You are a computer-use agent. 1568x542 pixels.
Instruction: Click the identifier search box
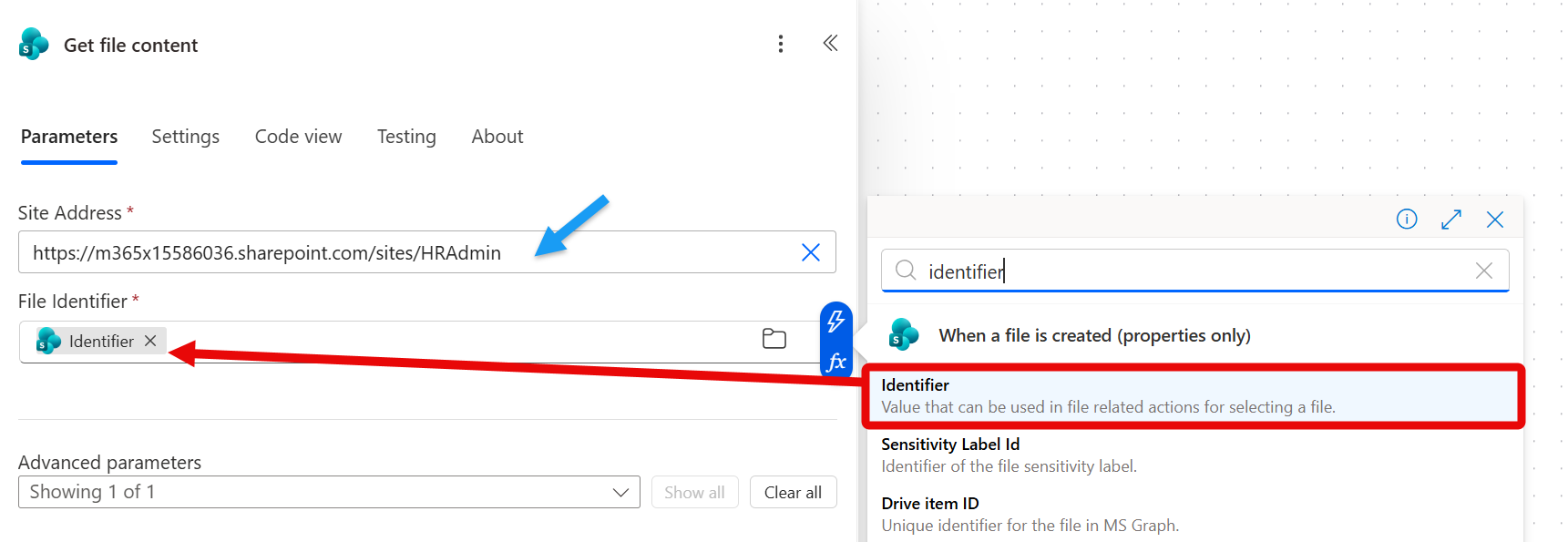coord(1194,271)
